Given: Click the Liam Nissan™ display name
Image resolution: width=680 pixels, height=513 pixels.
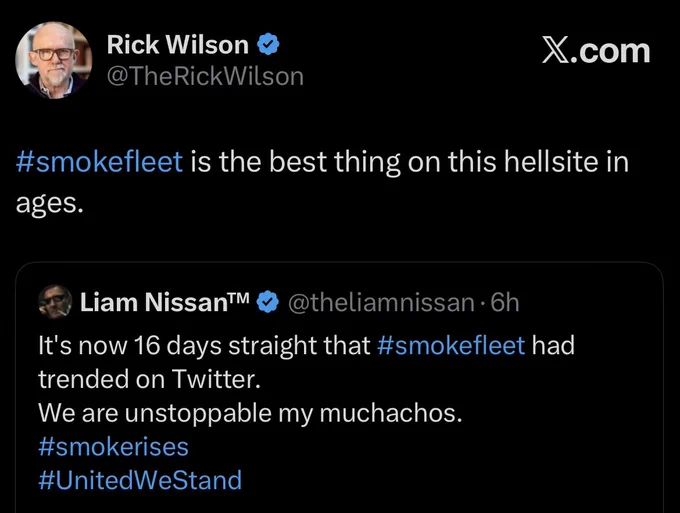Looking at the screenshot, I should click(165, 302).
